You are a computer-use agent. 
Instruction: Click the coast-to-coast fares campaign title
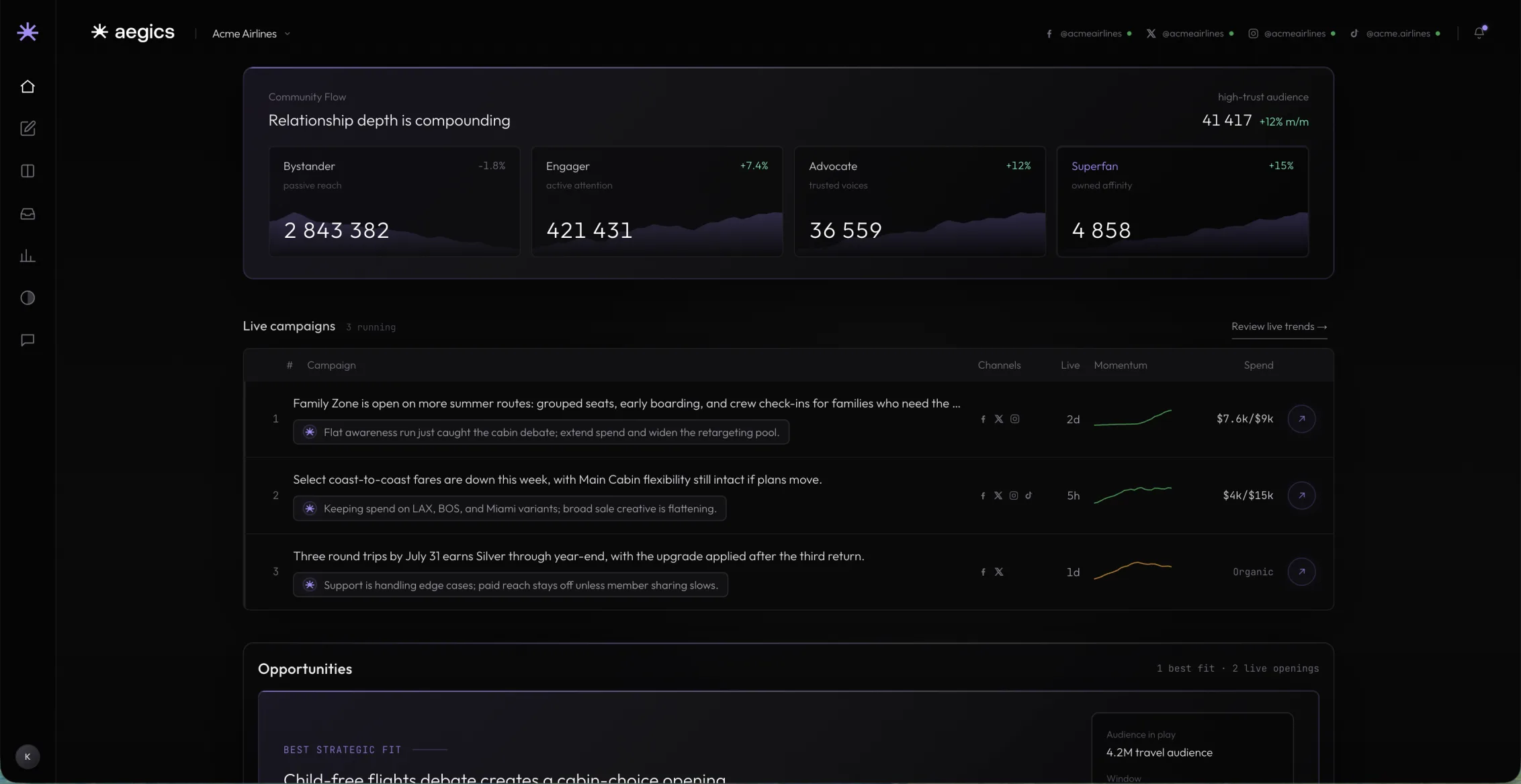coord(558,480)
